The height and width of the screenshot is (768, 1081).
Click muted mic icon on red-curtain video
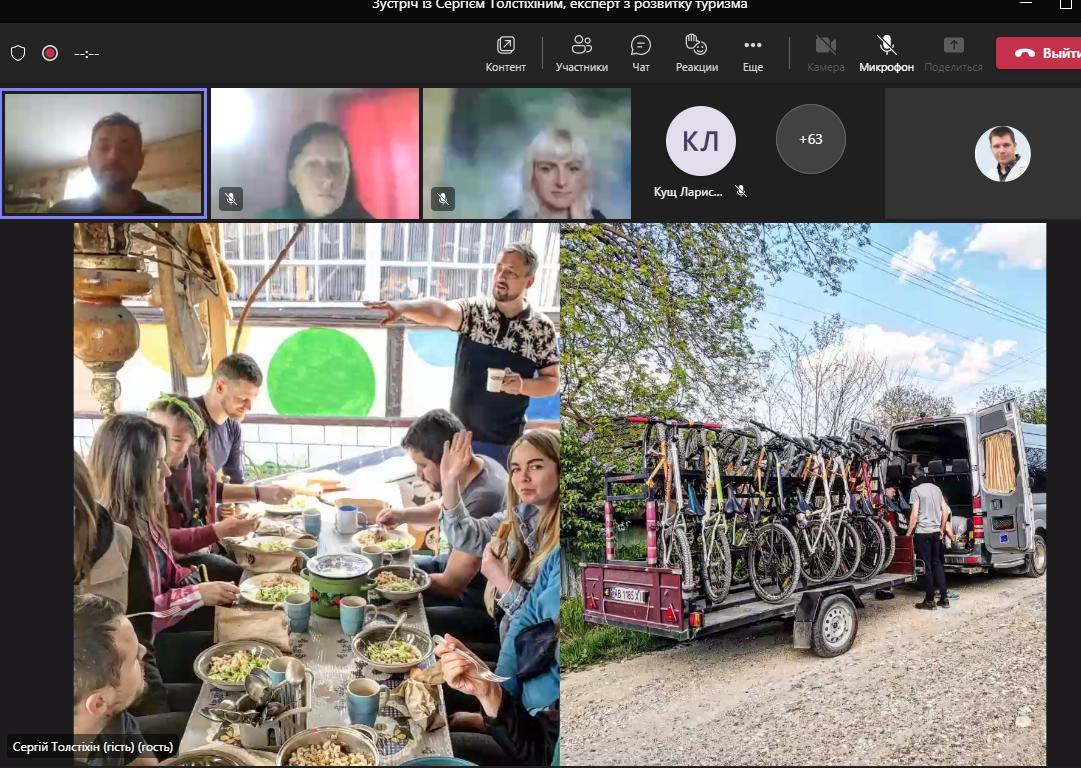click(231, 199)
